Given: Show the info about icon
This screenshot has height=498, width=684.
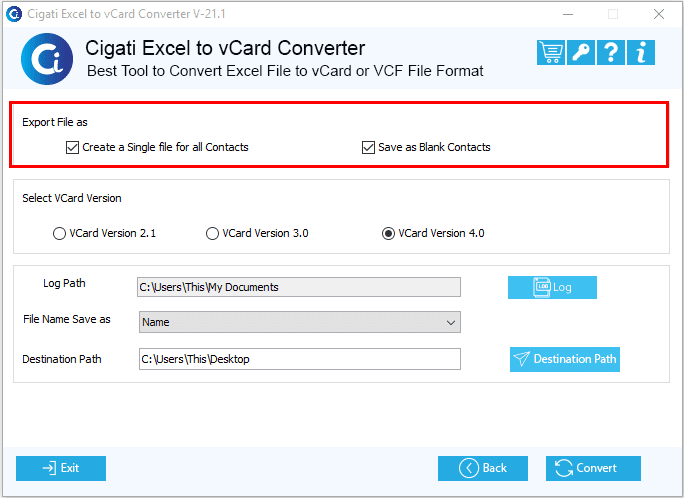Looking at the screenshot, I should pyautogui.click(x=641, y=52).
